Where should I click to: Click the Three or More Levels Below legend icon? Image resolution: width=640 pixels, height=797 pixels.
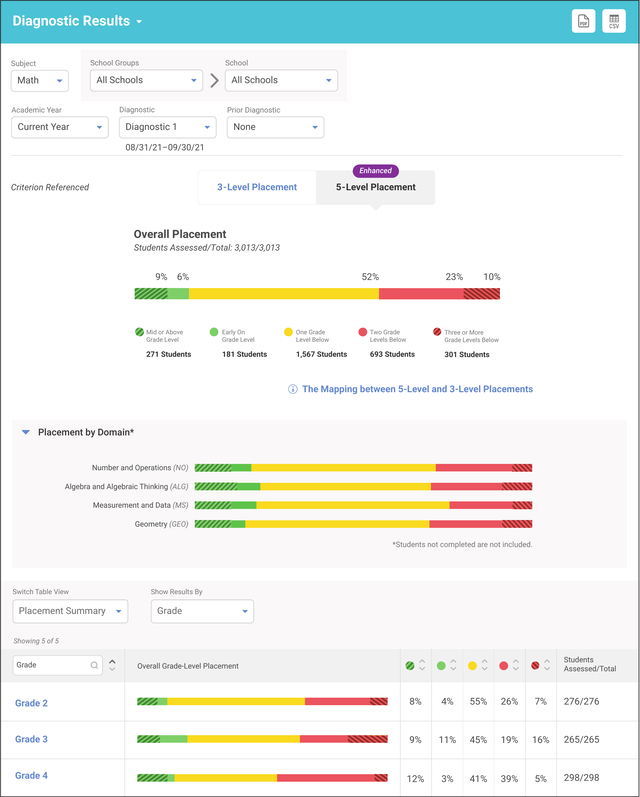click(x=437, y=332)
